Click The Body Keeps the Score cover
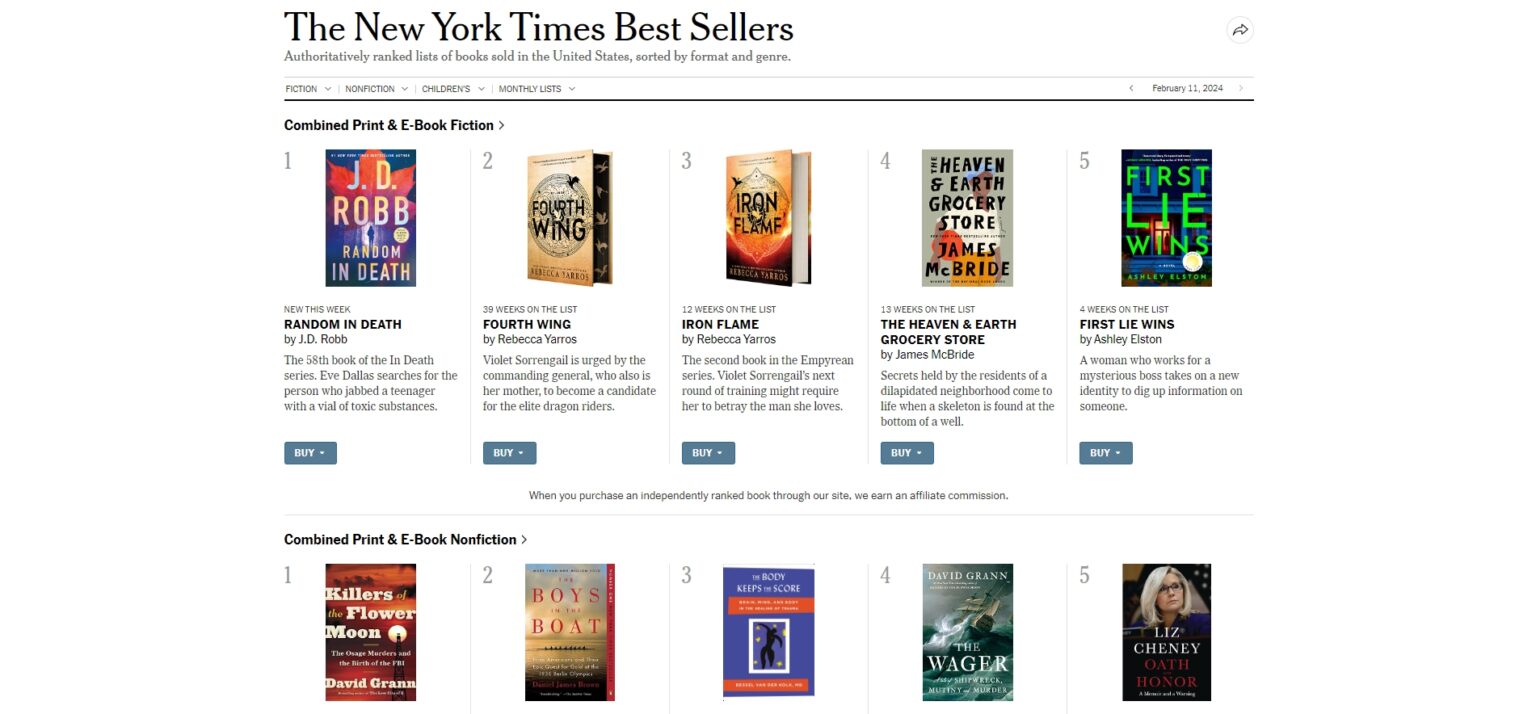This screenshot has width=1536, height=714. pyautogui.click(x=768, y=632)
